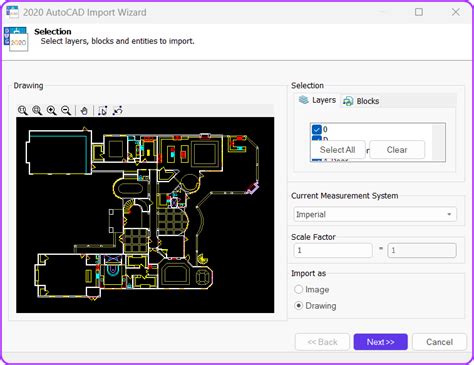The image size is (474, 365).
Task: Click the AutoCAD Import Wizard title icon
Action: pos(12,12)
